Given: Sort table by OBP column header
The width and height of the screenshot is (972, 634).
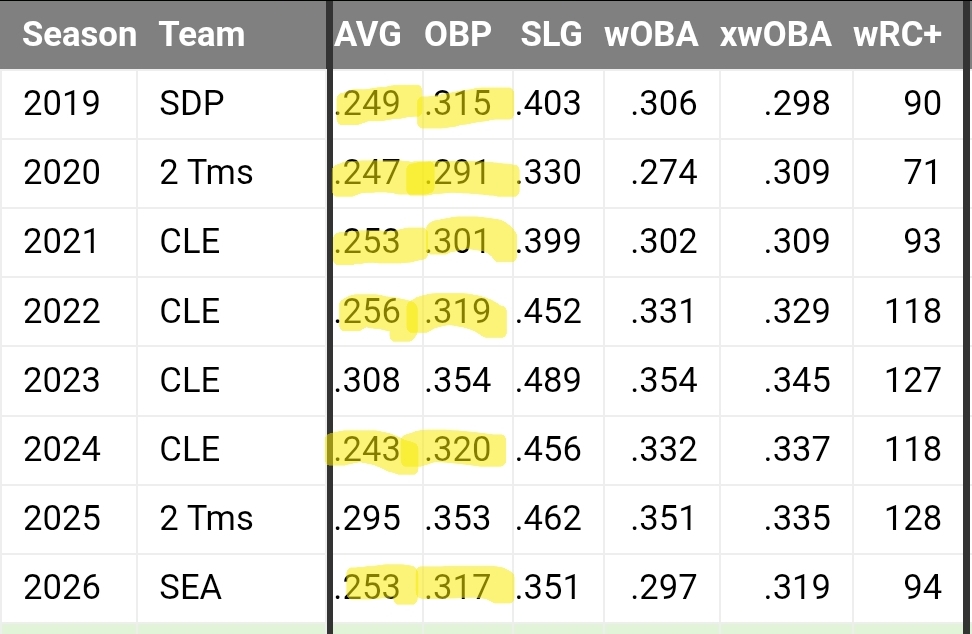Looking at the screenshot, I should pos(457,34).
